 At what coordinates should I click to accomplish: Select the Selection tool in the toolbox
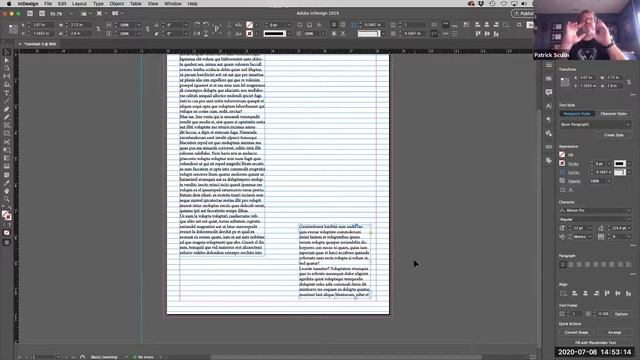tap(7, 52)
